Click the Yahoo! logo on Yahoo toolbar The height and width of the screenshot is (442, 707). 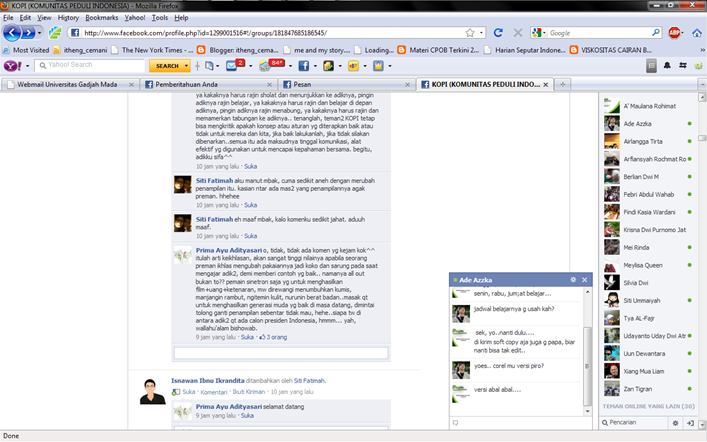[13, 66]
